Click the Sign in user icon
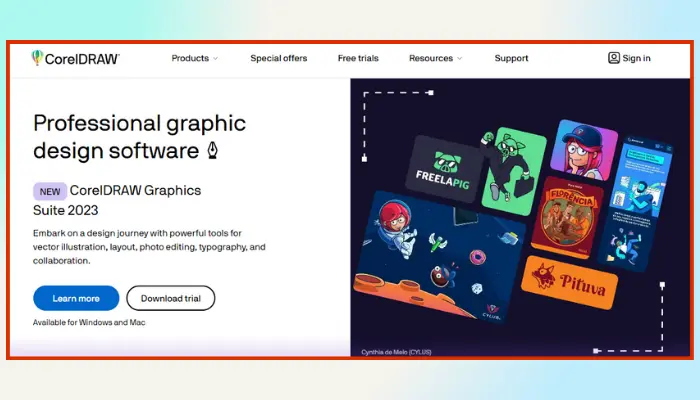700x400 pixels. pos(614,58)
